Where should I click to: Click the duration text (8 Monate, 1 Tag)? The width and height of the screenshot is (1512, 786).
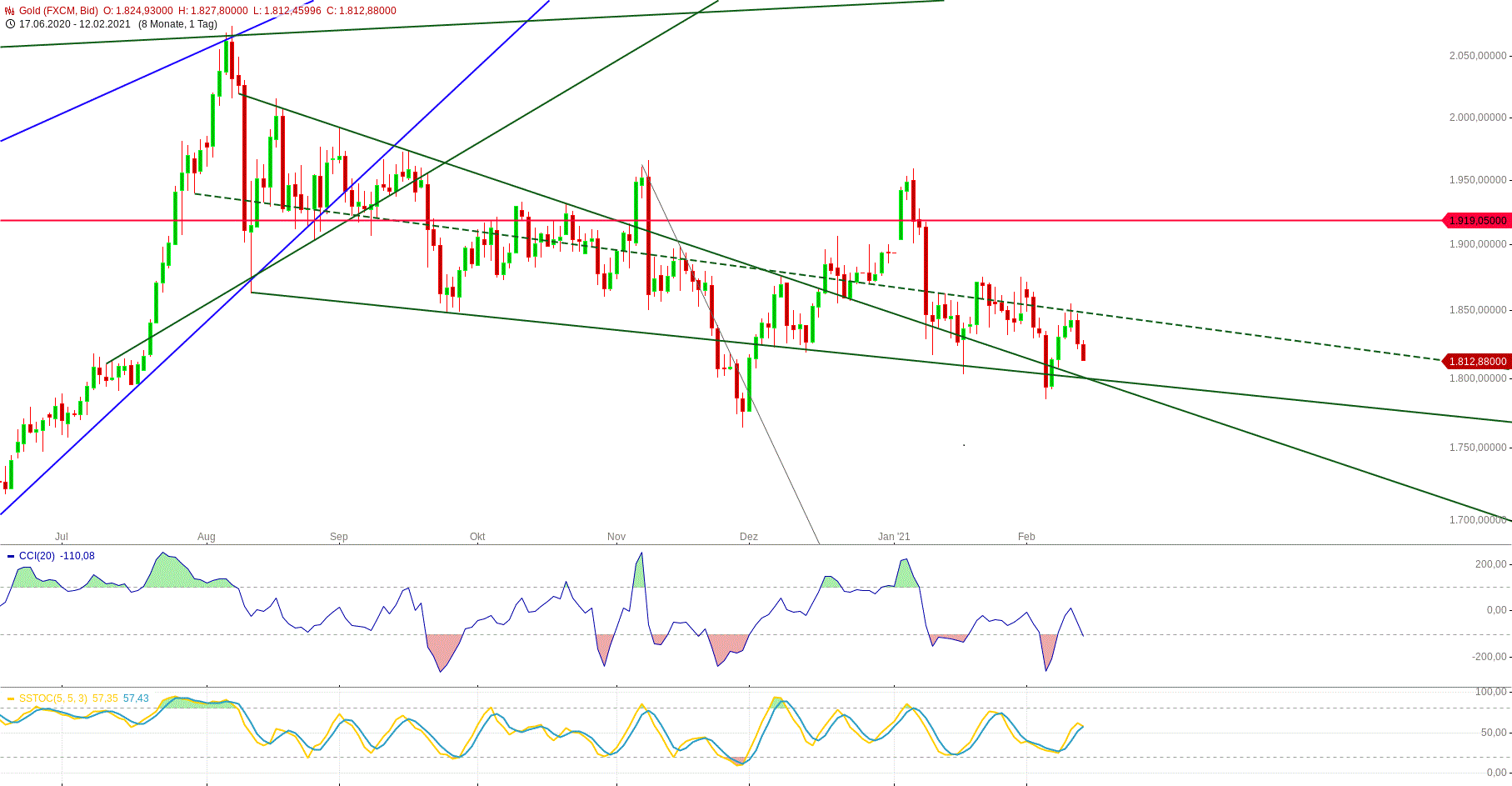click(177, 23)
